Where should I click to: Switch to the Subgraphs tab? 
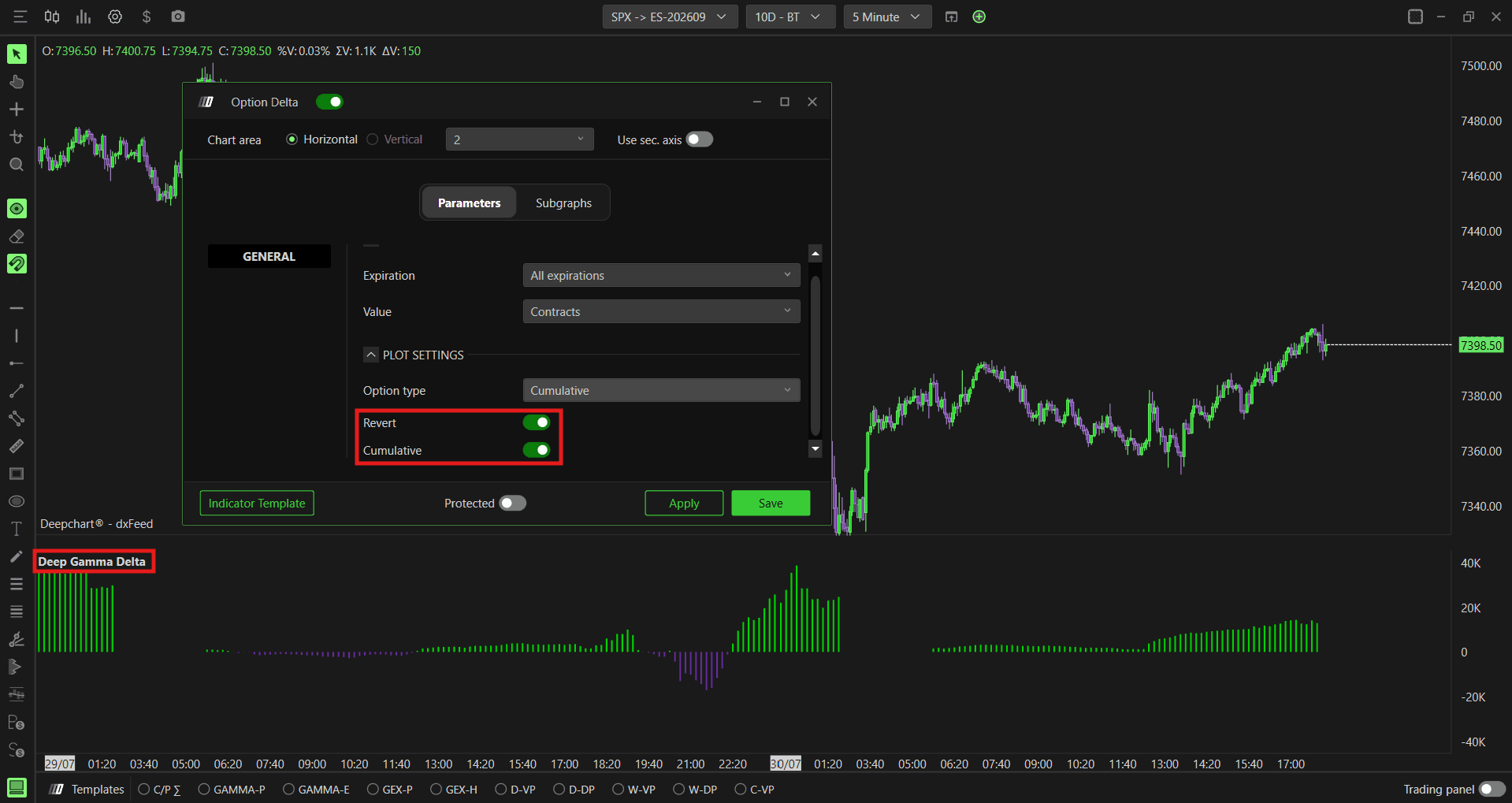click(563, 203)
